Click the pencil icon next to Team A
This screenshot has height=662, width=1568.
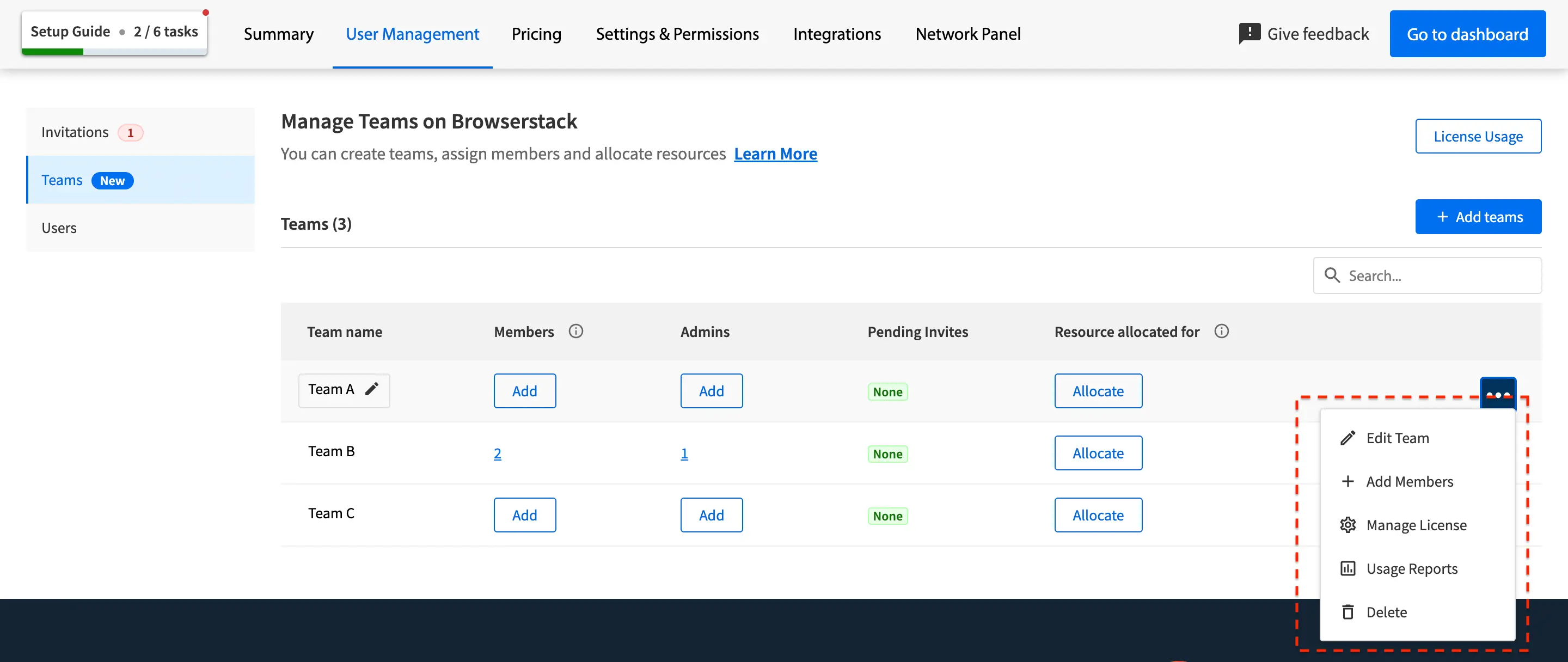371,389
